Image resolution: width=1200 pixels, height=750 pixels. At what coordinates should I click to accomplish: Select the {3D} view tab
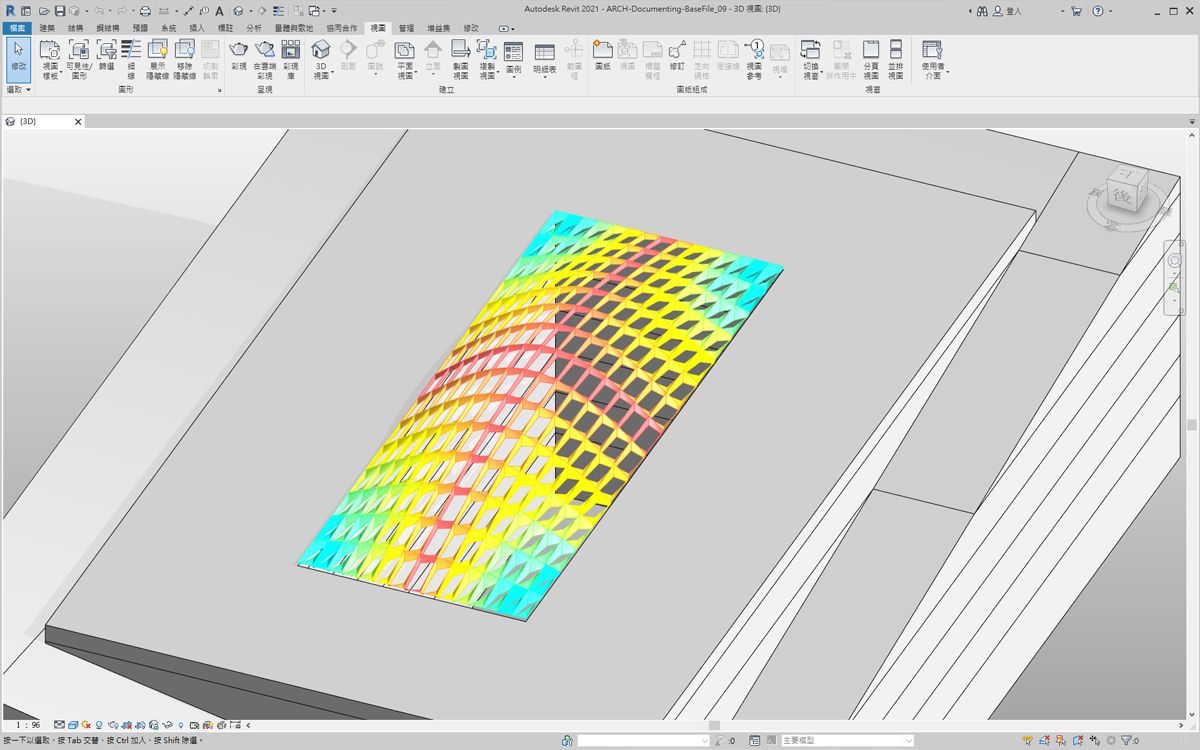[x=43, y=121]
